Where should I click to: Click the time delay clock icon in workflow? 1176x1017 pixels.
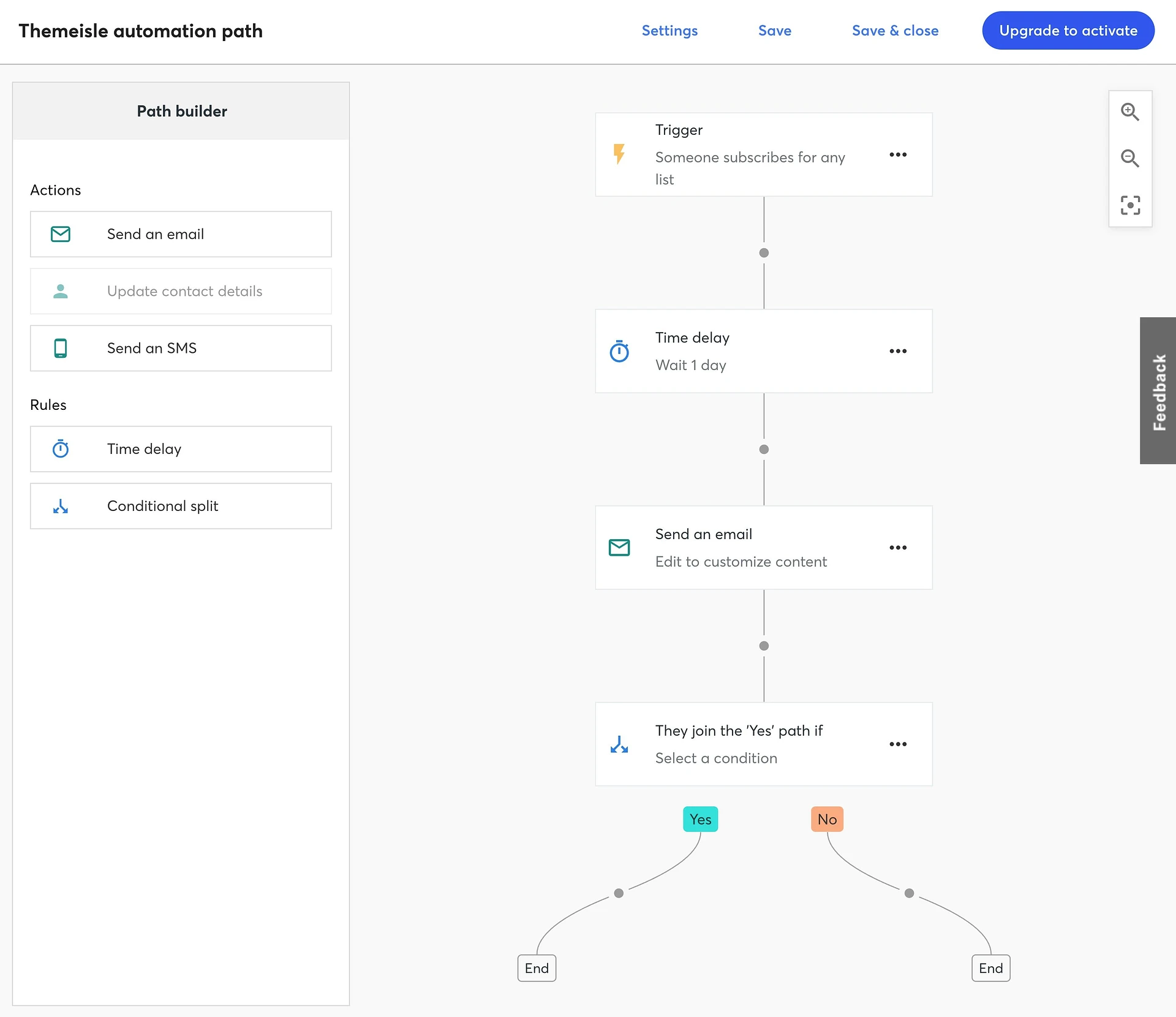[x=621, y=351]
